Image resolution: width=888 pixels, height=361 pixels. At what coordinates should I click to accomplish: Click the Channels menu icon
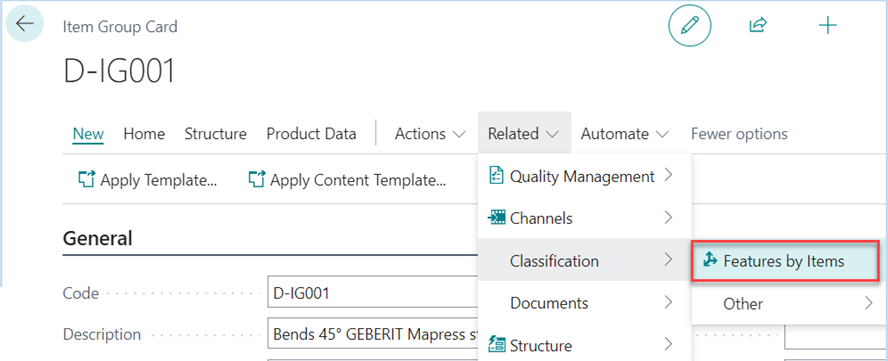pyautogui.click(x=497, y=218)
